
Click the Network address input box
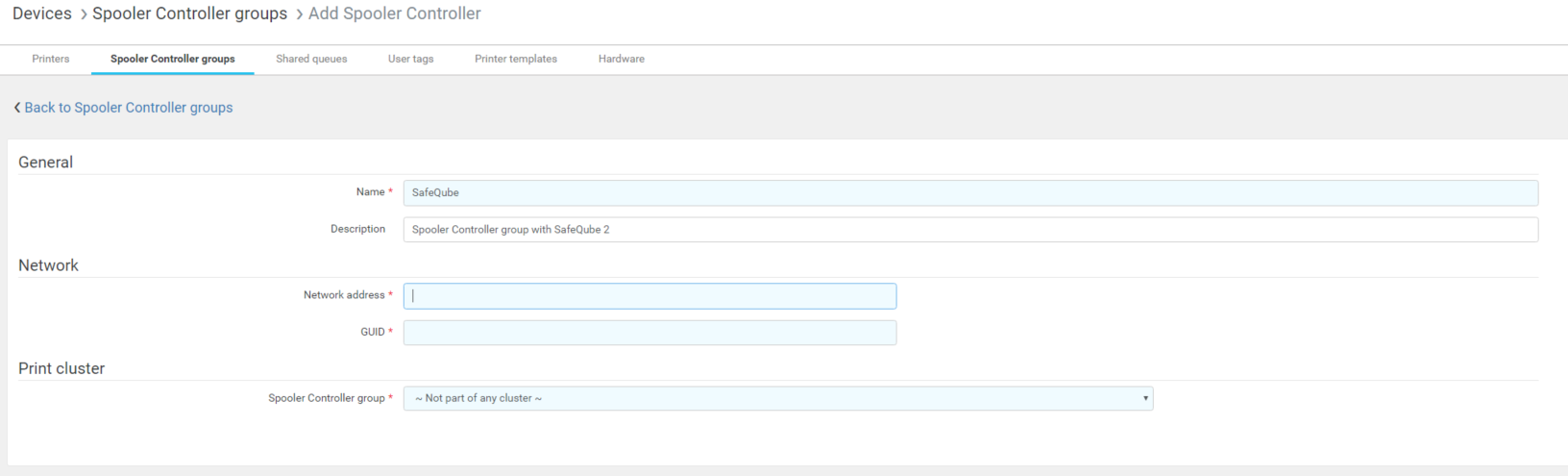coord(649,295)
